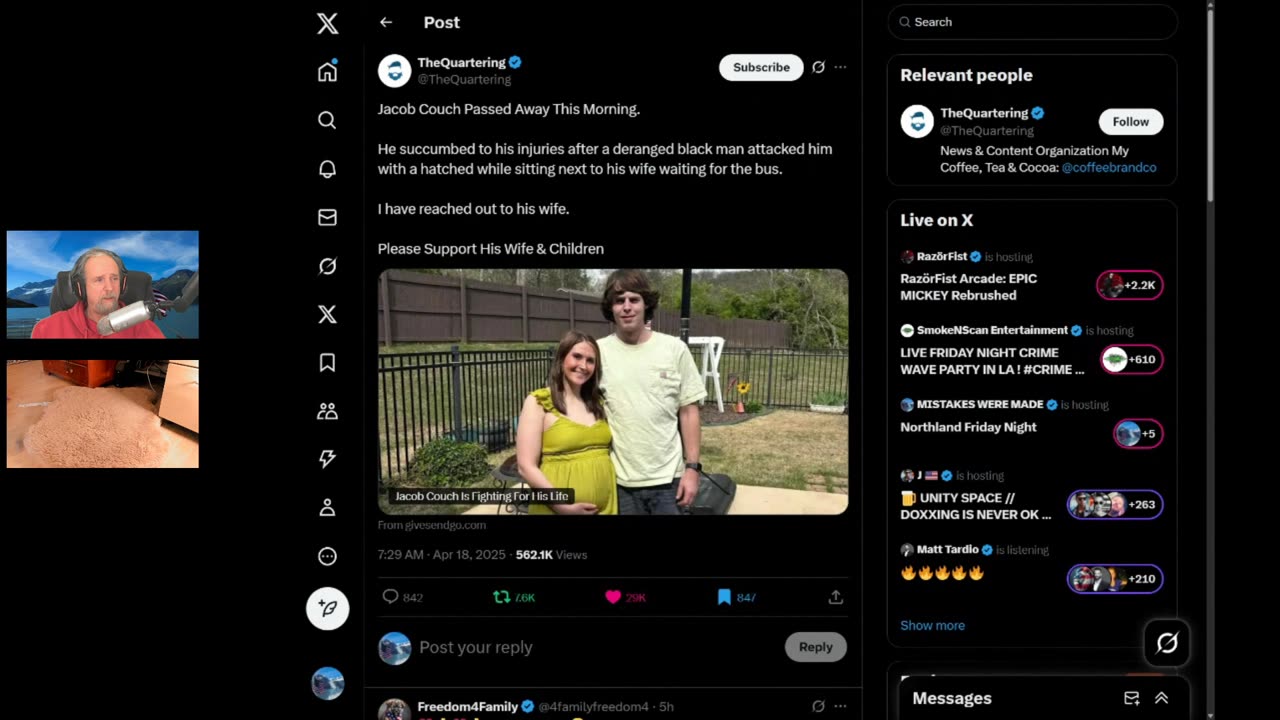This screenshot has height=720, width=1280.
Task: Open TheQuartering avatar in Relevant people
Action: 917,121
